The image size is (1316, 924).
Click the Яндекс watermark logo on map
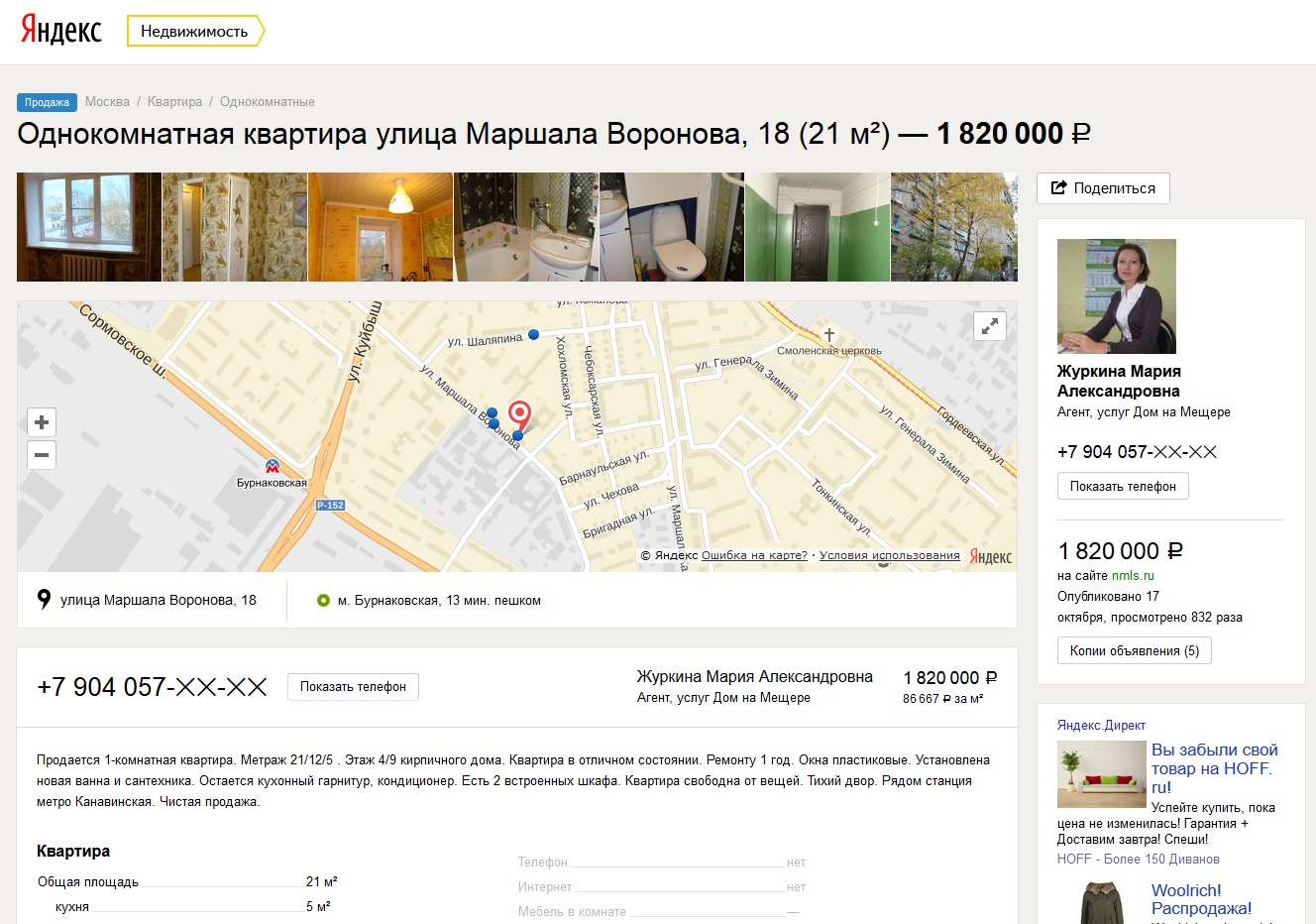click(990, 556)
